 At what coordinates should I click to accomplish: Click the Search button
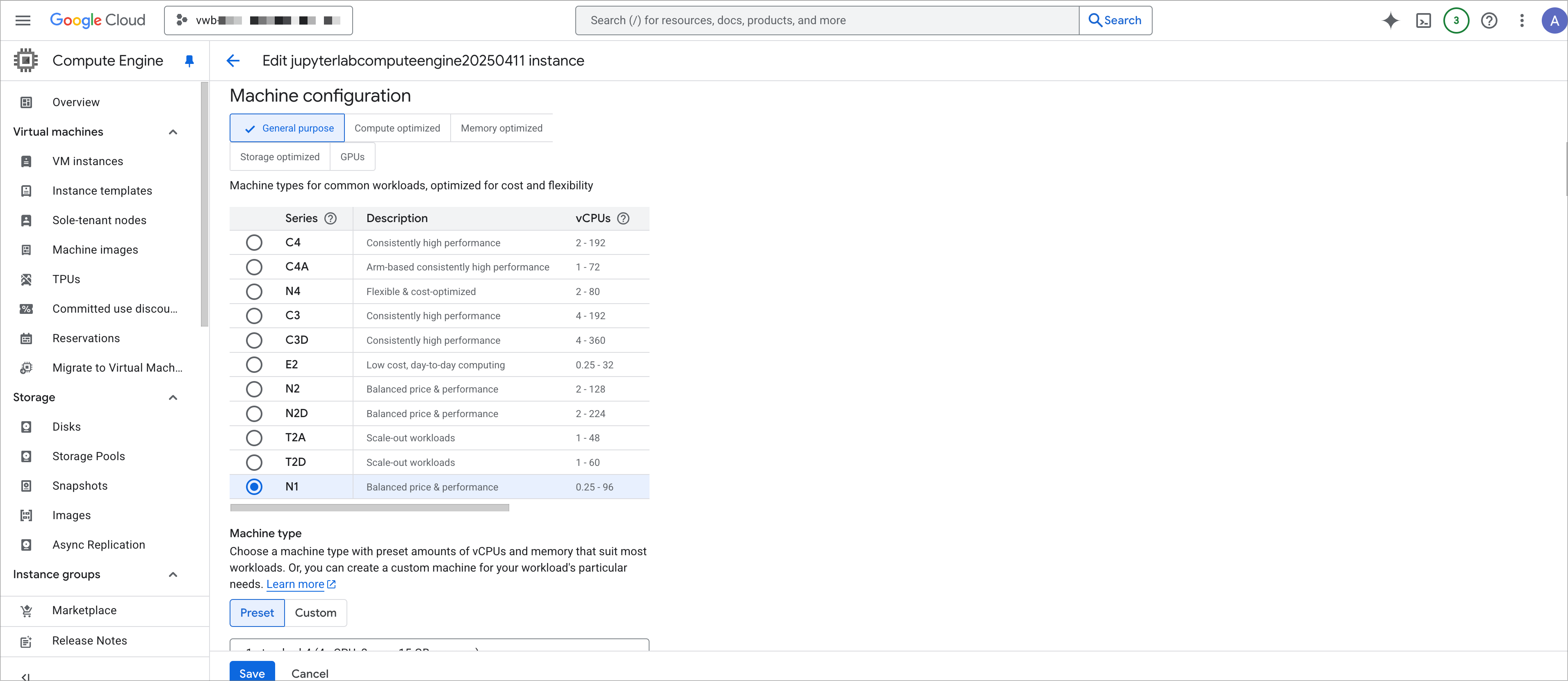(x=1115, y=20)
